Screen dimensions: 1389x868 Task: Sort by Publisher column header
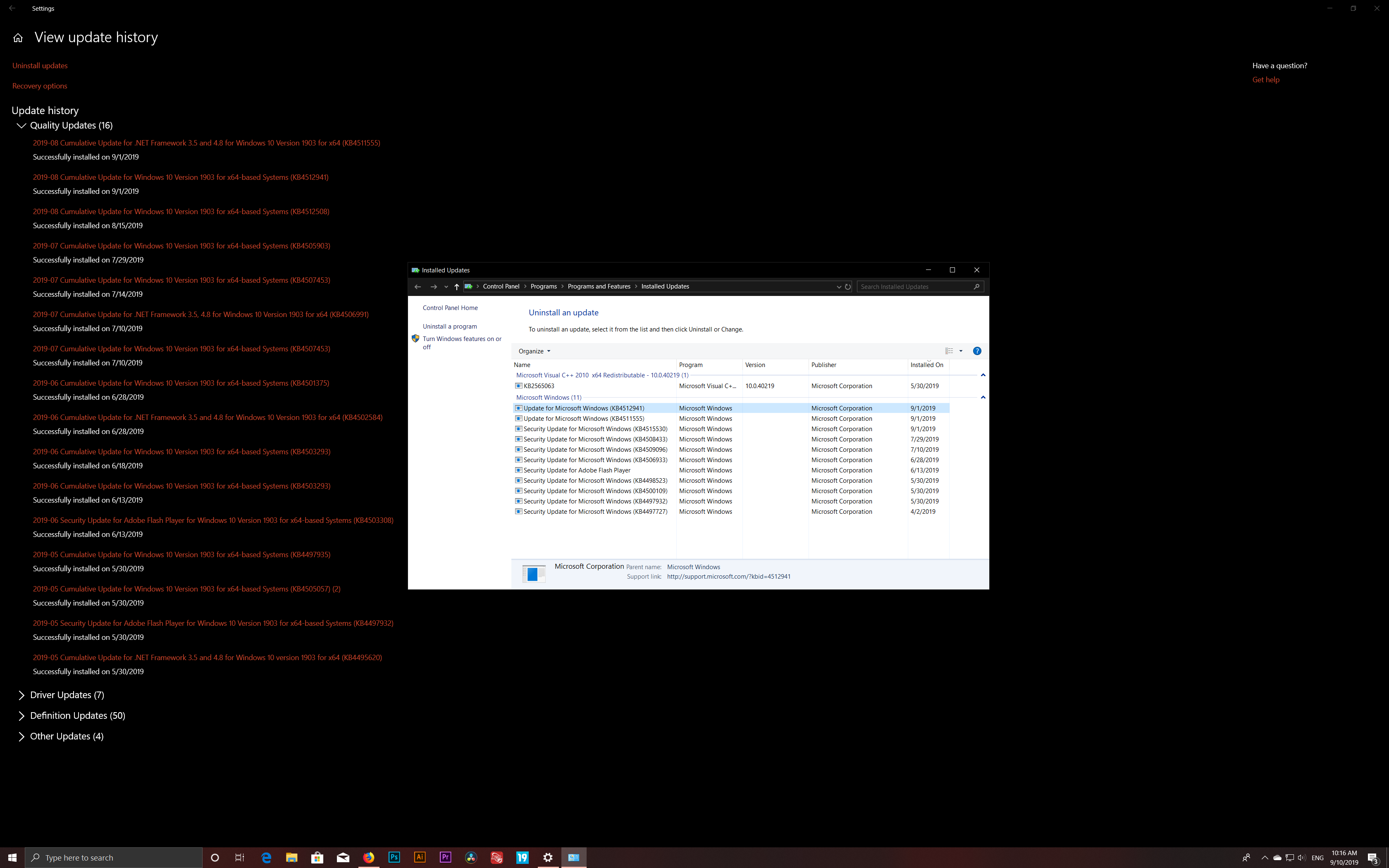[x=857, y=365]
